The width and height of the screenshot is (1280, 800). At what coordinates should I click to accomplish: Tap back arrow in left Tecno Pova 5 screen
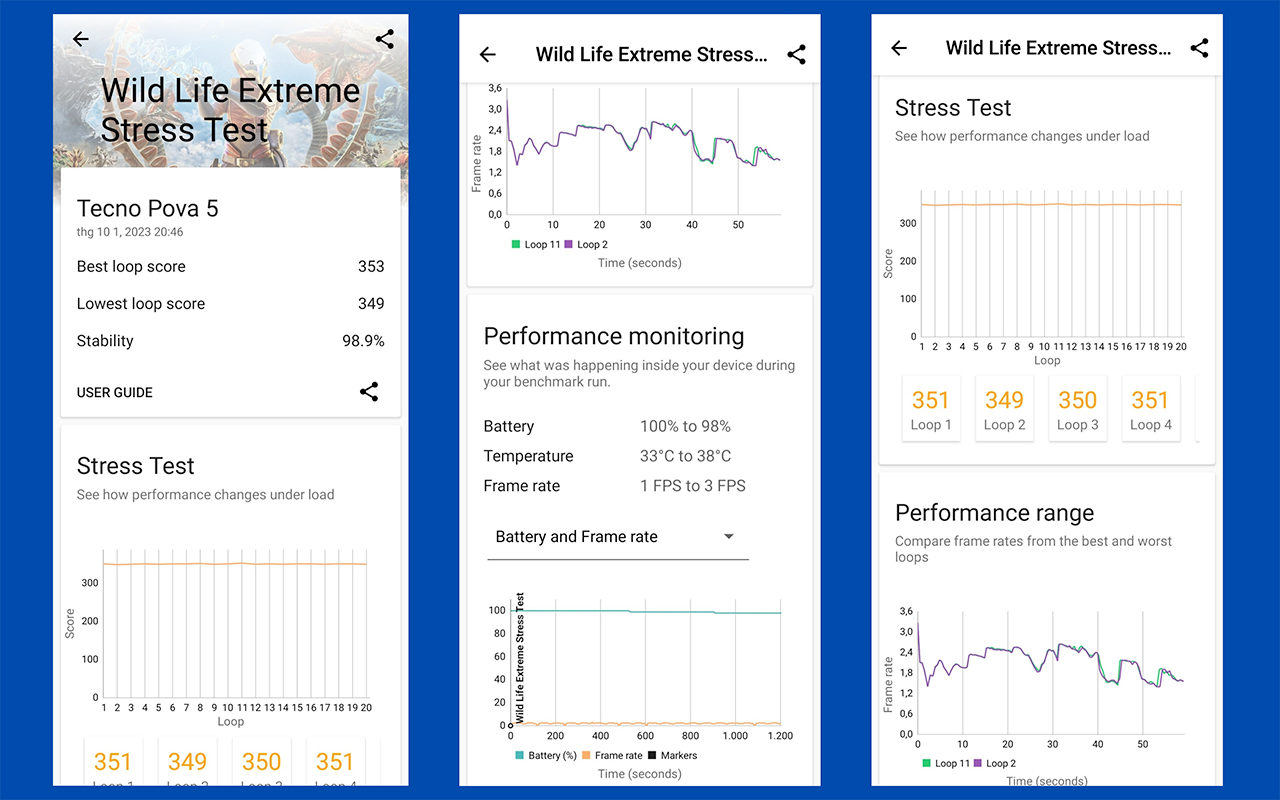point(81,39)
